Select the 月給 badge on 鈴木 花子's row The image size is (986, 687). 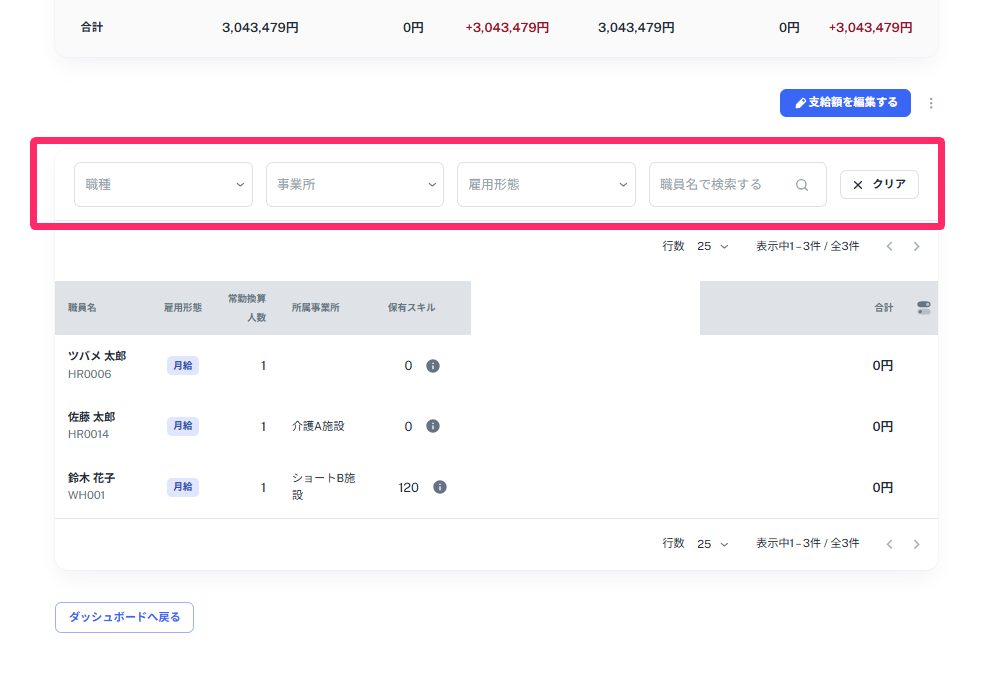182,487
